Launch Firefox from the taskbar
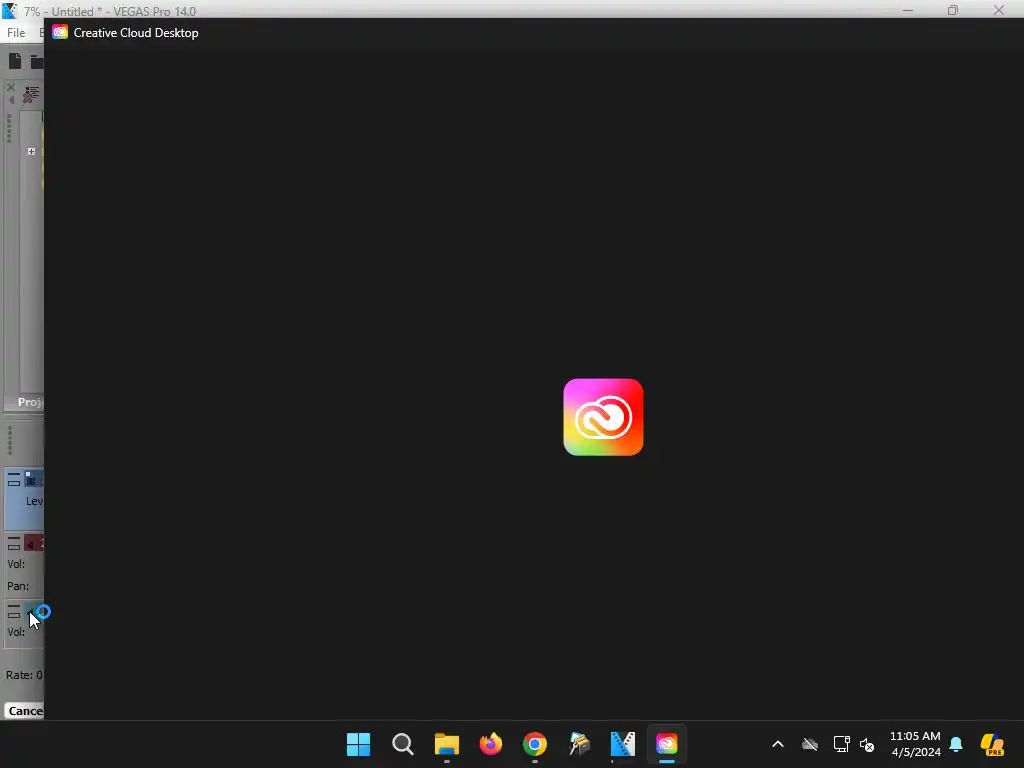Image resolution: width=1024 pixels, height=768 pixels. point(490,744)
